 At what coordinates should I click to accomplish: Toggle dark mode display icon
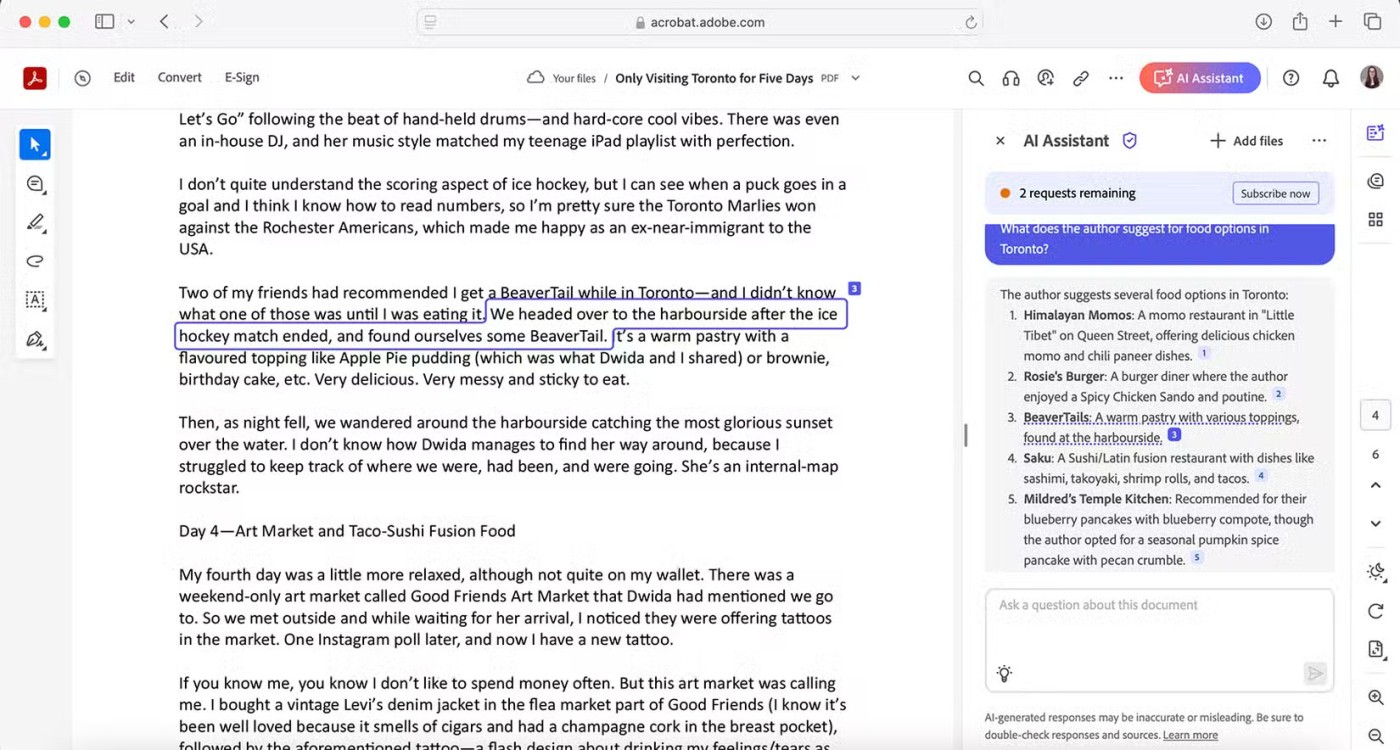(1376, 572)
